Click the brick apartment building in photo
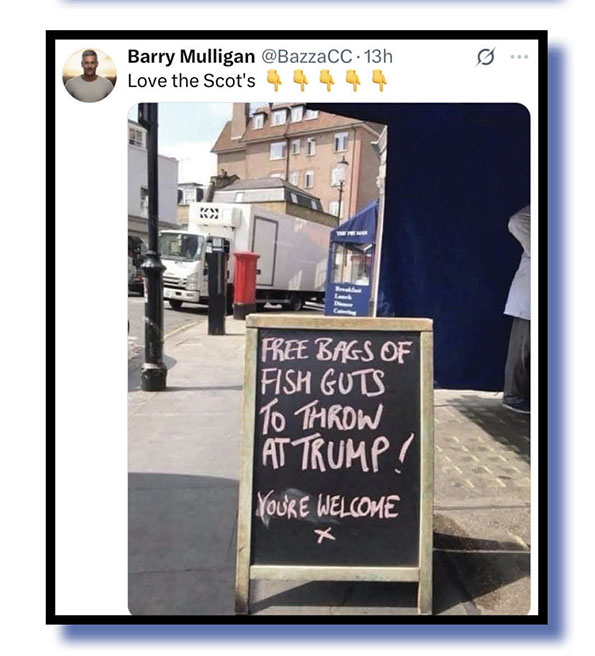This screenshot has height=656, width=595. pyautogui.click(x=298, y=155)
